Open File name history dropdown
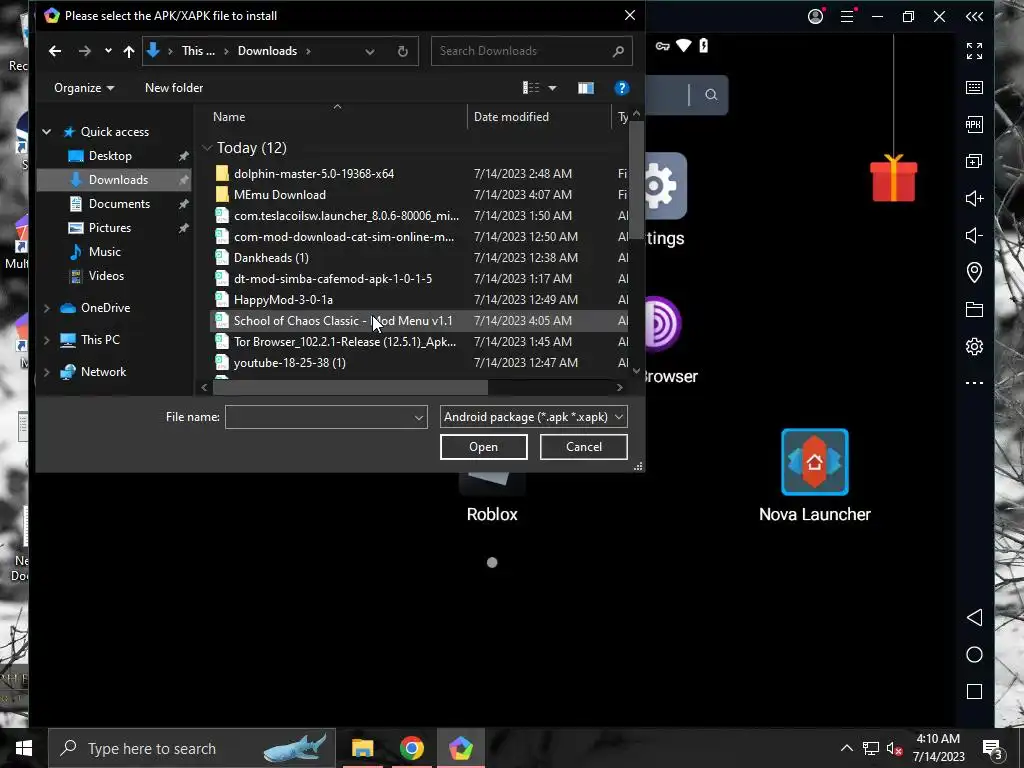The image size is (1024, 768). tap(419, 417)
